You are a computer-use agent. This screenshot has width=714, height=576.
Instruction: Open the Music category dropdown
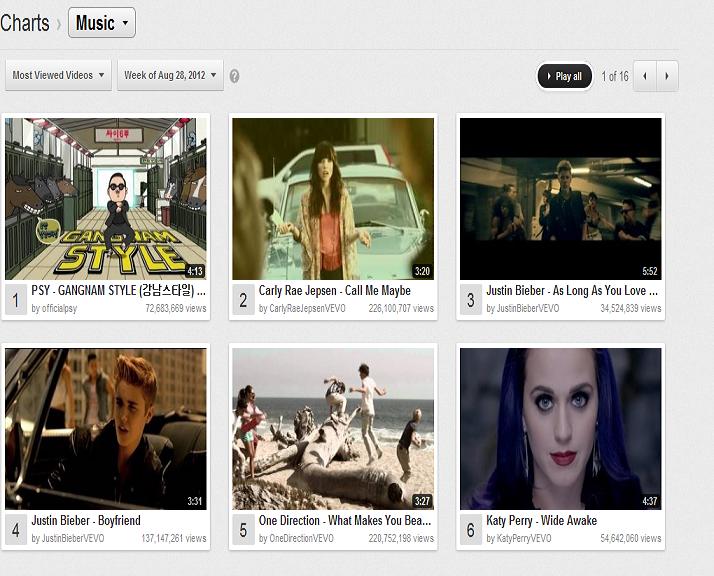[x=101, y=23]
